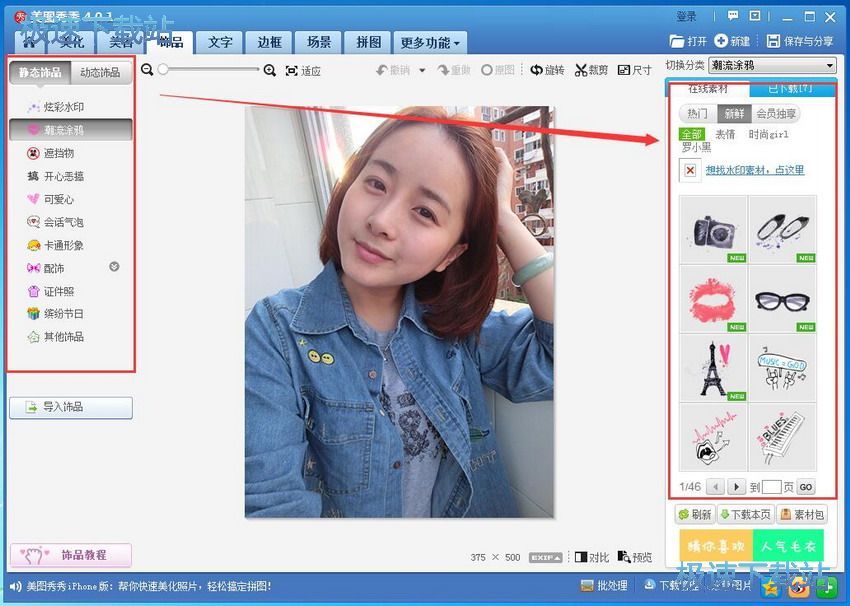The height and width of the screenshot is (606, 850).
Task: Switch to 静态饰品 toggle tab
Action: click(x=40, y=72)
